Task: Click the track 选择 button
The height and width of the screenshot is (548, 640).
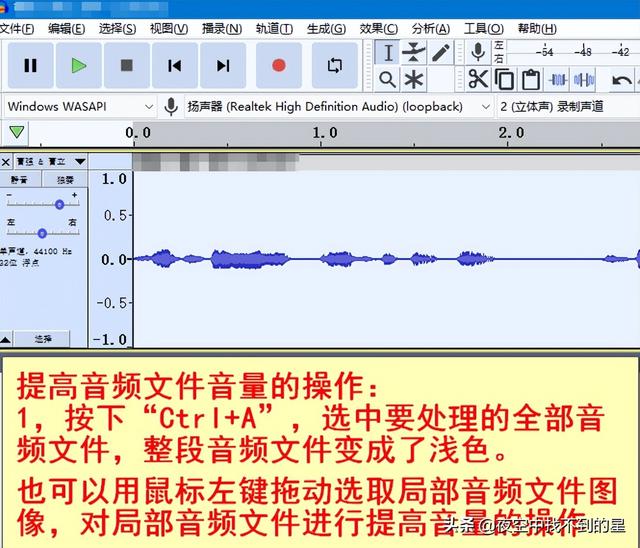Action: coord(42,339)
